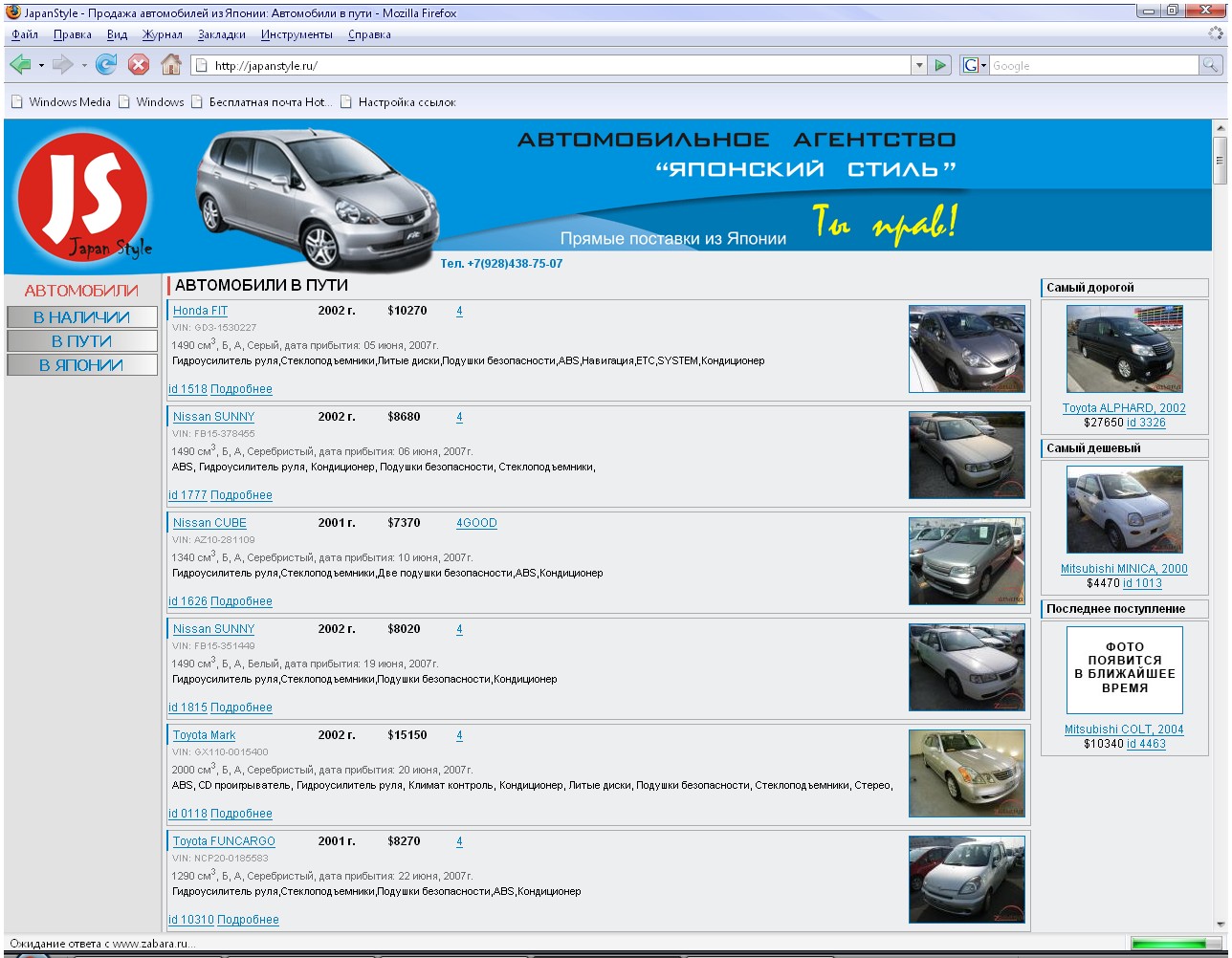Click the red Stop loading icon
The height and width of the screenshot is (958, 1232).
(139, 65)
